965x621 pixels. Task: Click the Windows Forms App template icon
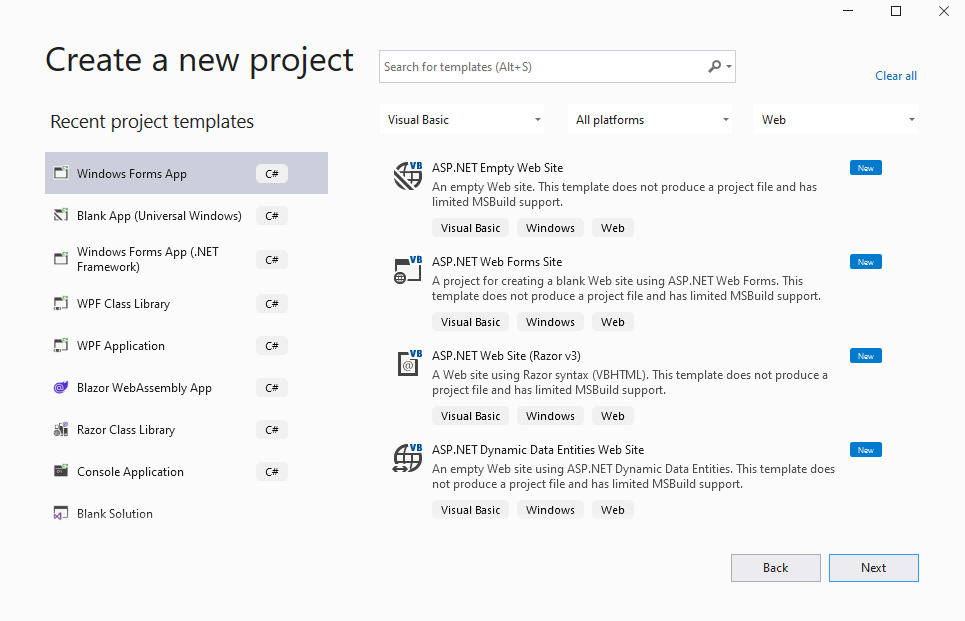click(61, 173)
